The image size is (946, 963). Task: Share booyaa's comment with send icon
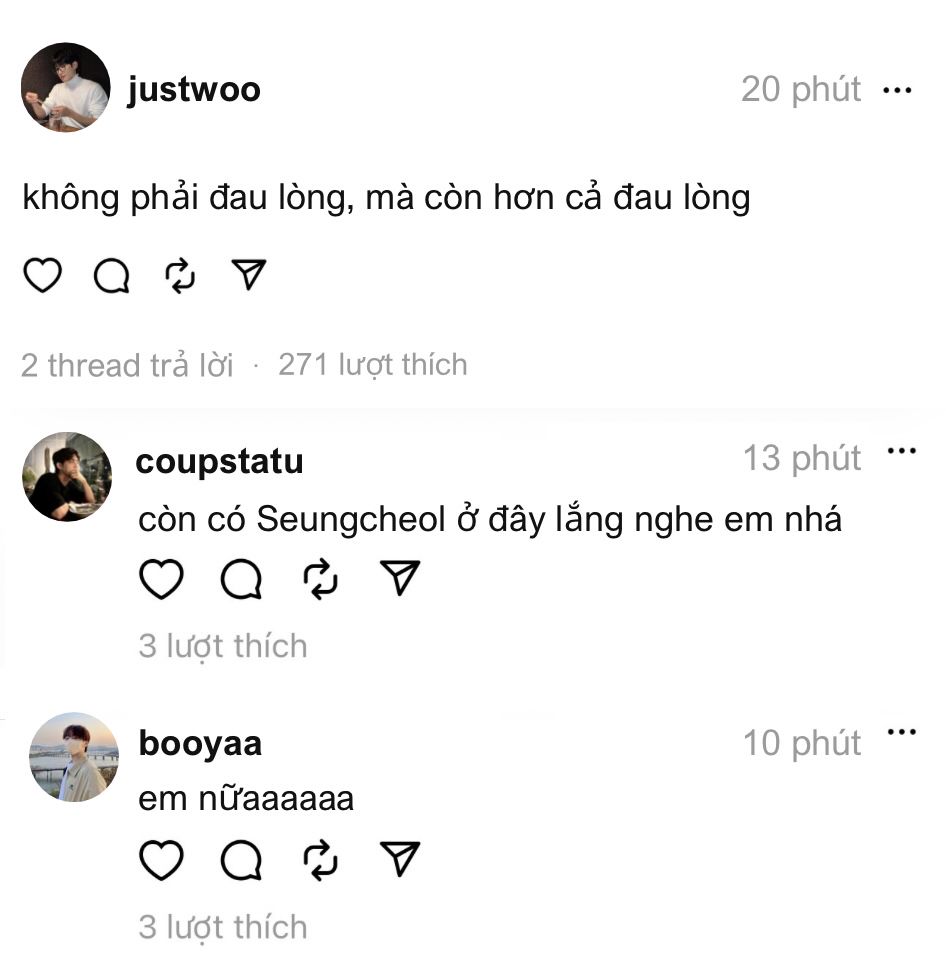pyautogui.click(x=400, y=858)
